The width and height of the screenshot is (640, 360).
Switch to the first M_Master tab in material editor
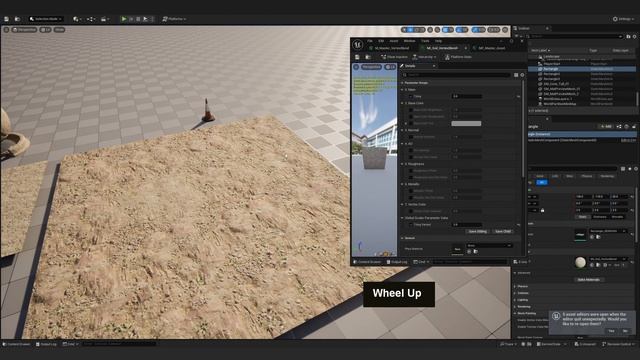tap(392, 48)
